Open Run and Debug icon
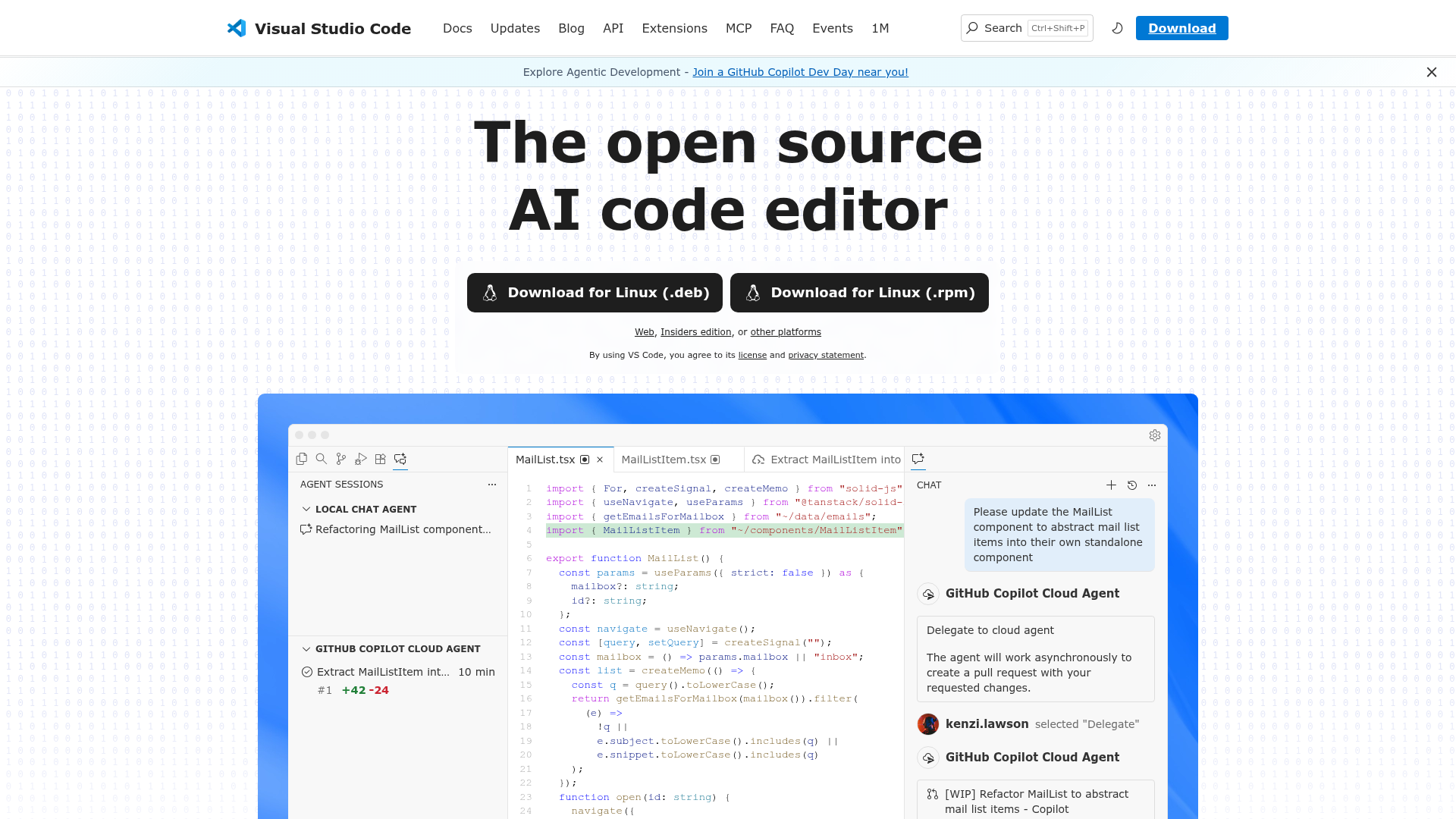 [361, 459]
